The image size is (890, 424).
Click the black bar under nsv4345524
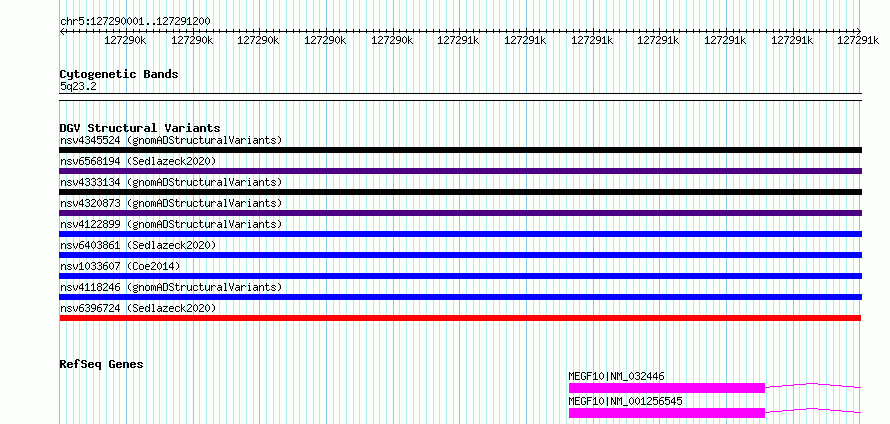[x=461, y=150]
